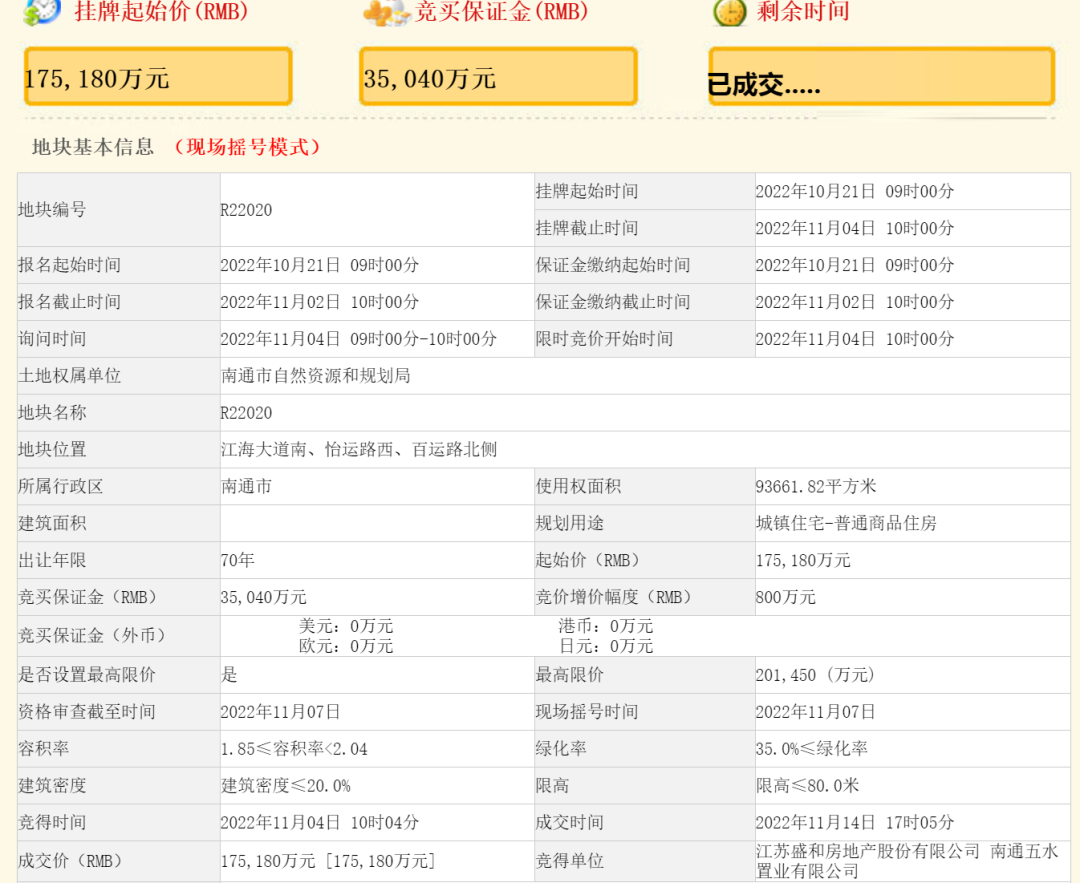Click 是否设置最高限价 value 是
This screenshot has width=1080, height=883.
(x=229, y=675)
